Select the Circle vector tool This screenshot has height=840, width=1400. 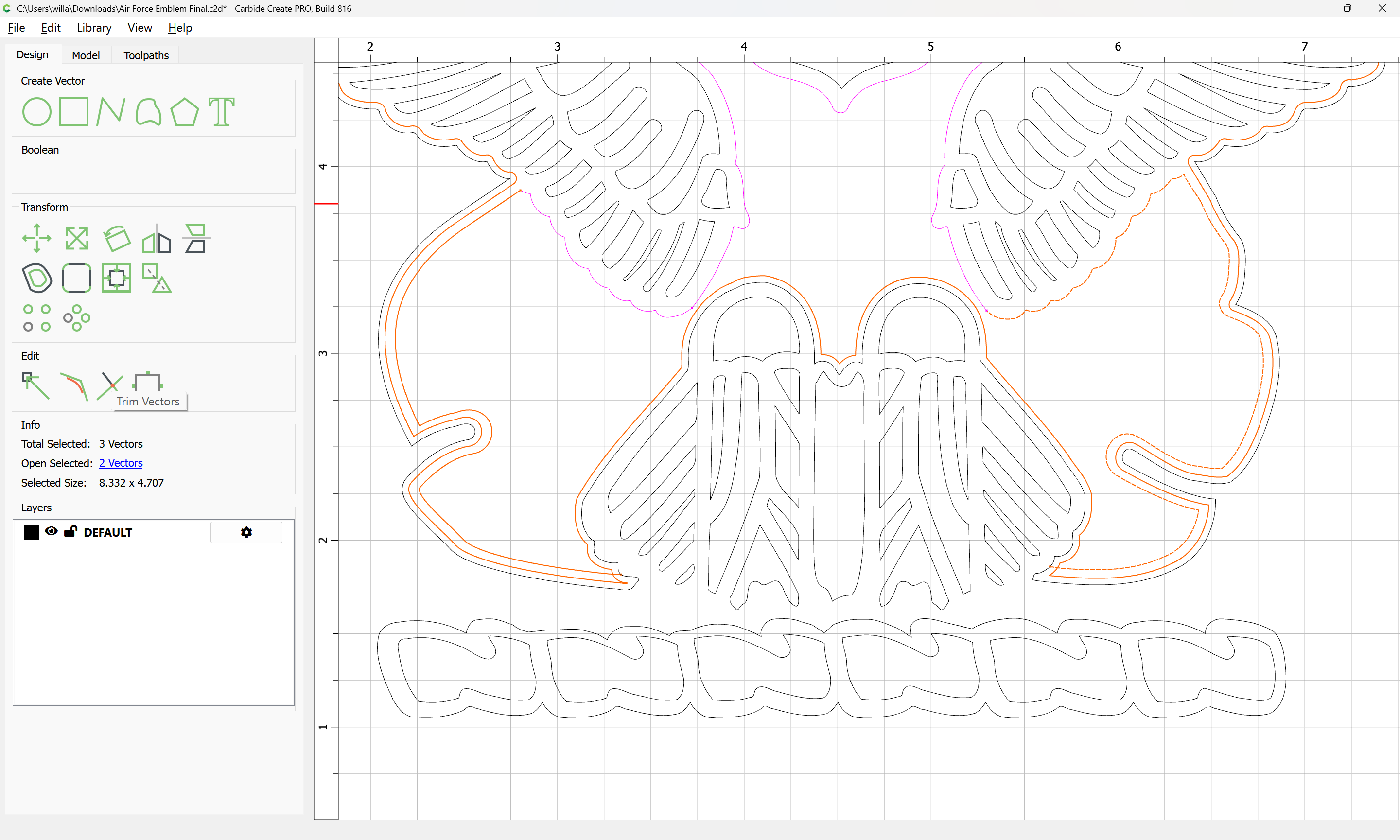pyautogui.click(x=37, y=111)
